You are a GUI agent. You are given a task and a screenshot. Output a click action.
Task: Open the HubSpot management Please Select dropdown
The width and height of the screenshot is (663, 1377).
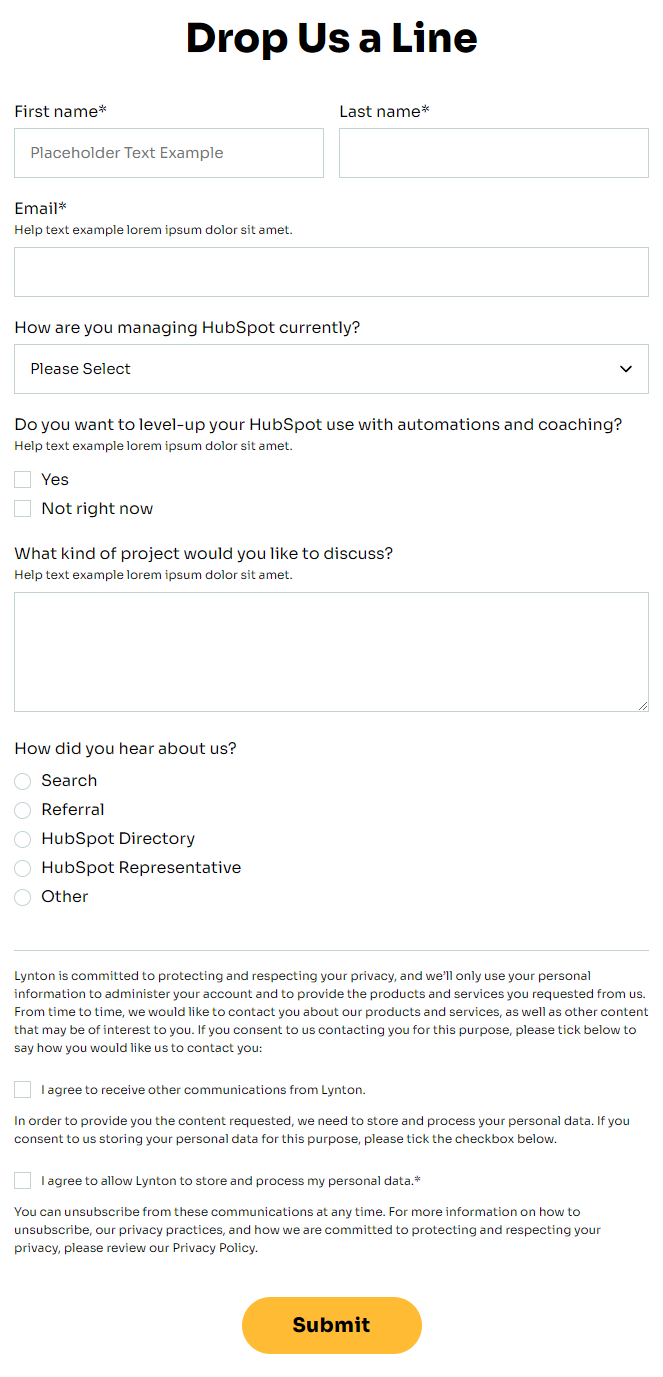(x=331, y=369)
